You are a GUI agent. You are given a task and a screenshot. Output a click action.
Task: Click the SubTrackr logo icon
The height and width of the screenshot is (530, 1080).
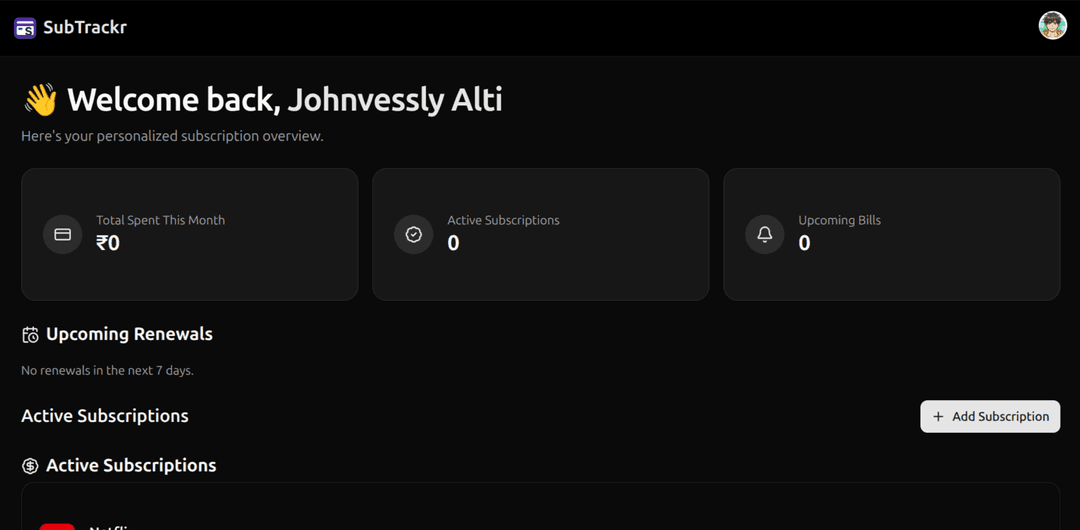click(25, 28)
